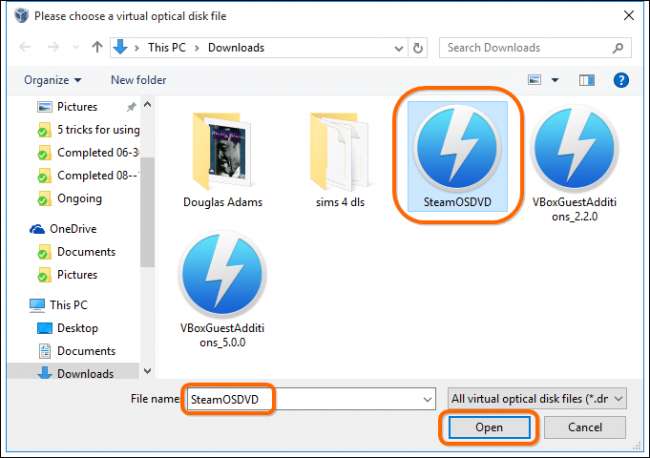Screen dimensions: 650x458
Task: Click the Back navigation arrow
Action: tap(25, 47)
